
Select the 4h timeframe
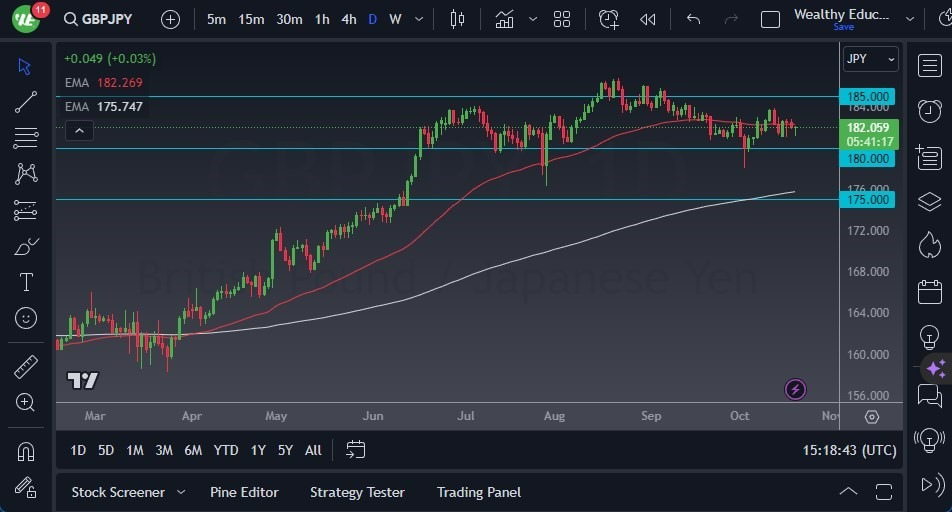coord(348,19)
